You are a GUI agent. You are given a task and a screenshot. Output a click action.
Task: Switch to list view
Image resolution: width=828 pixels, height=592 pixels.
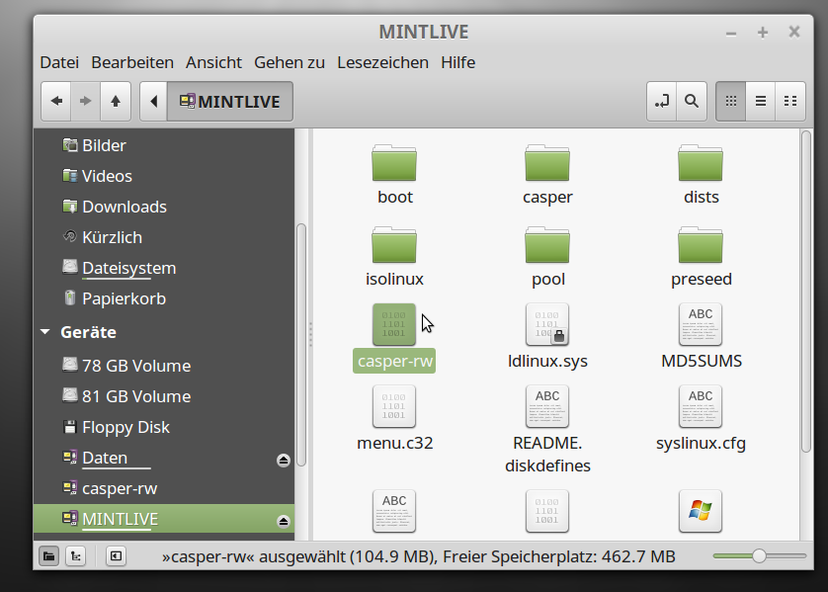[x=760, y=100]
